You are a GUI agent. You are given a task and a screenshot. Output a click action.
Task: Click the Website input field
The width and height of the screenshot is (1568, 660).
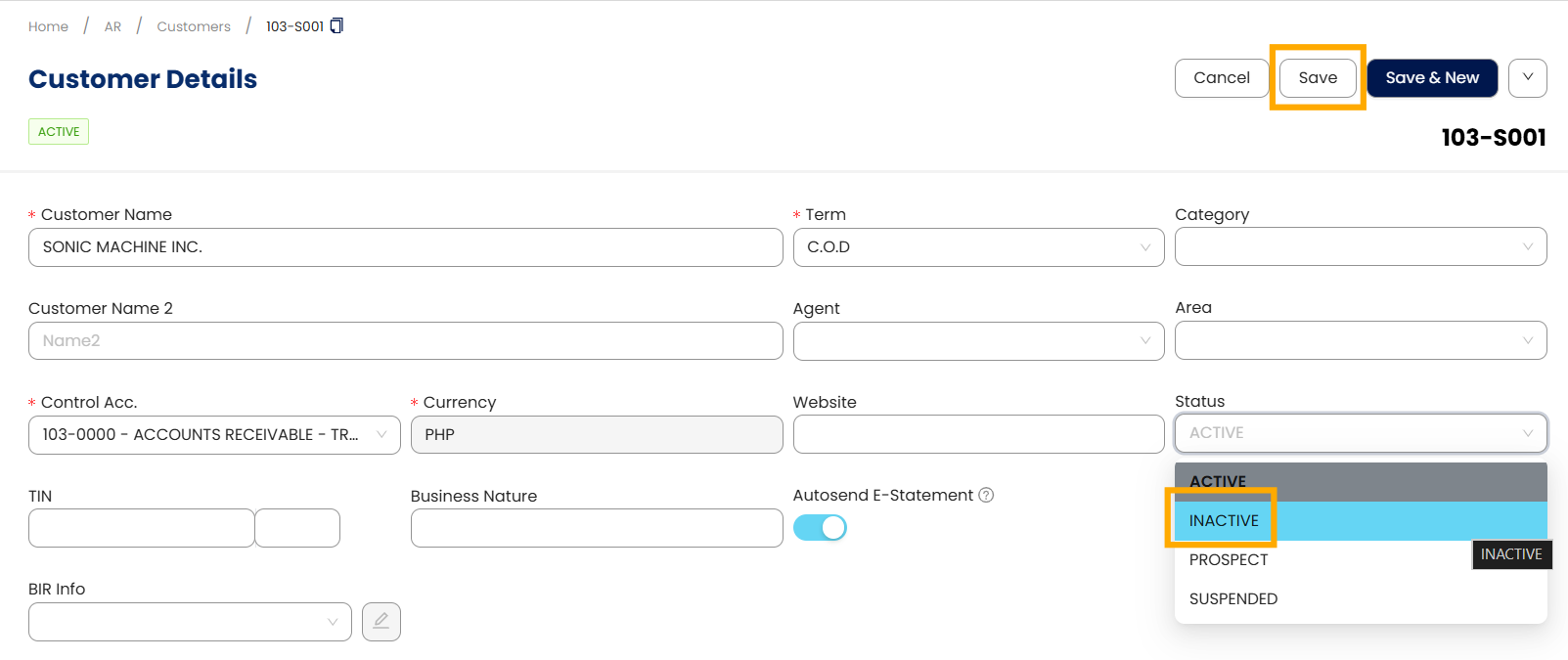pos(978,434)
